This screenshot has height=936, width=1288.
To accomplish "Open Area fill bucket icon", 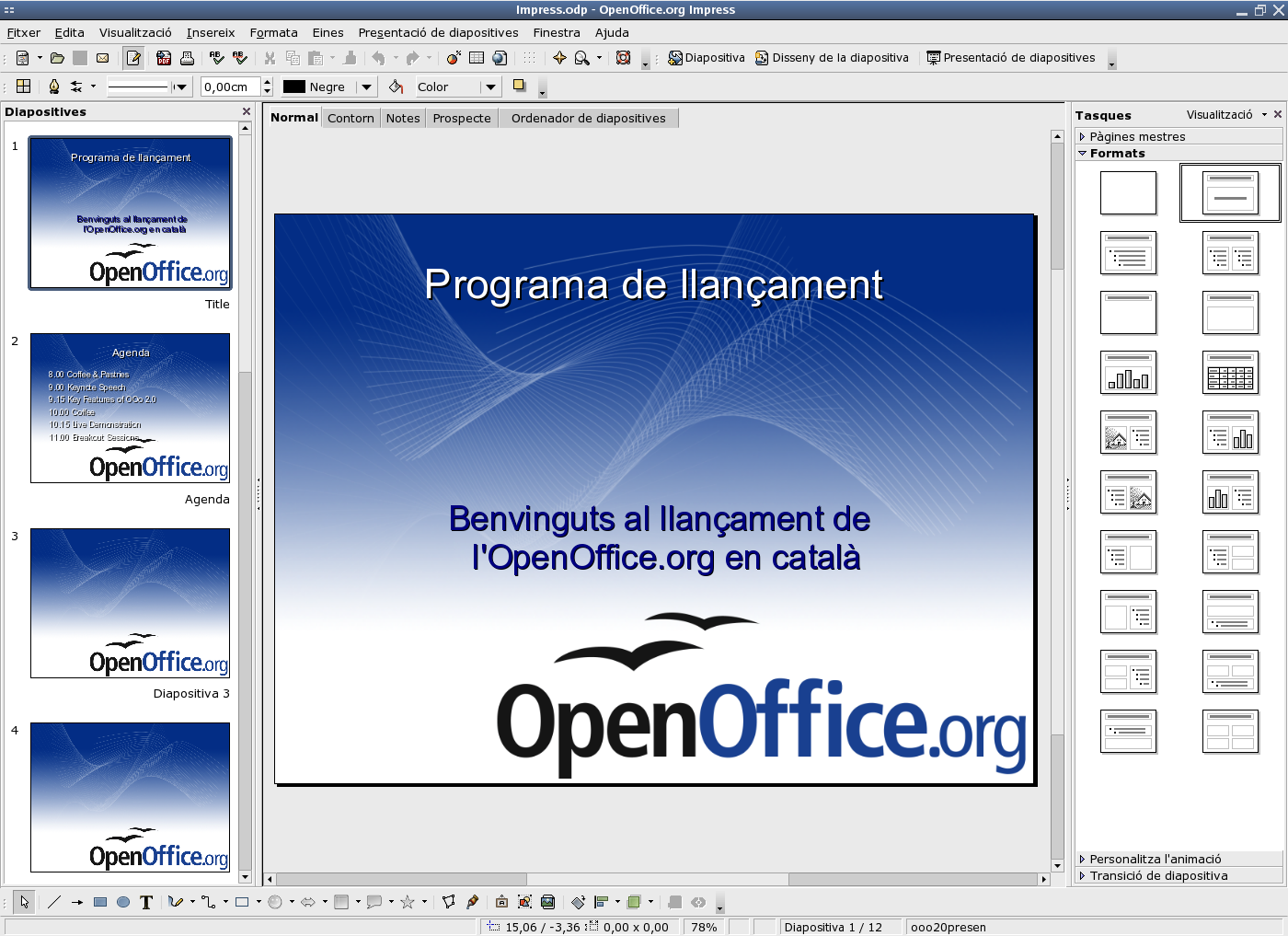I will click(397, 87).
